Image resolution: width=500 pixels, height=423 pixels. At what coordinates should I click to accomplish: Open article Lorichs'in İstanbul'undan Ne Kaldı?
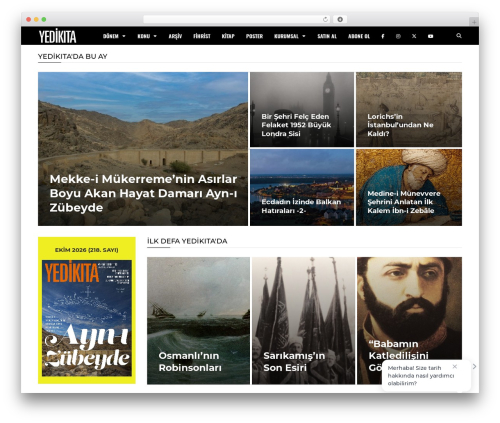[x=409, y=109]
